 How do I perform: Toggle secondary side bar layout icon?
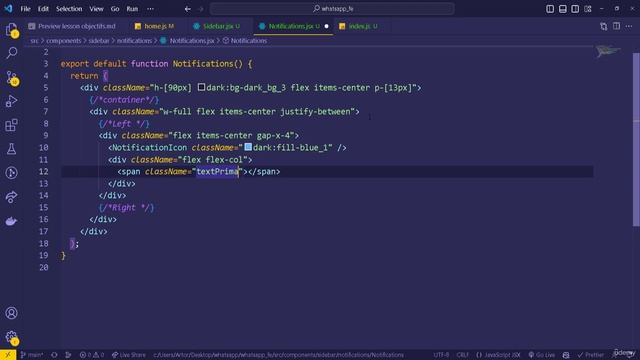click(575, 9)
